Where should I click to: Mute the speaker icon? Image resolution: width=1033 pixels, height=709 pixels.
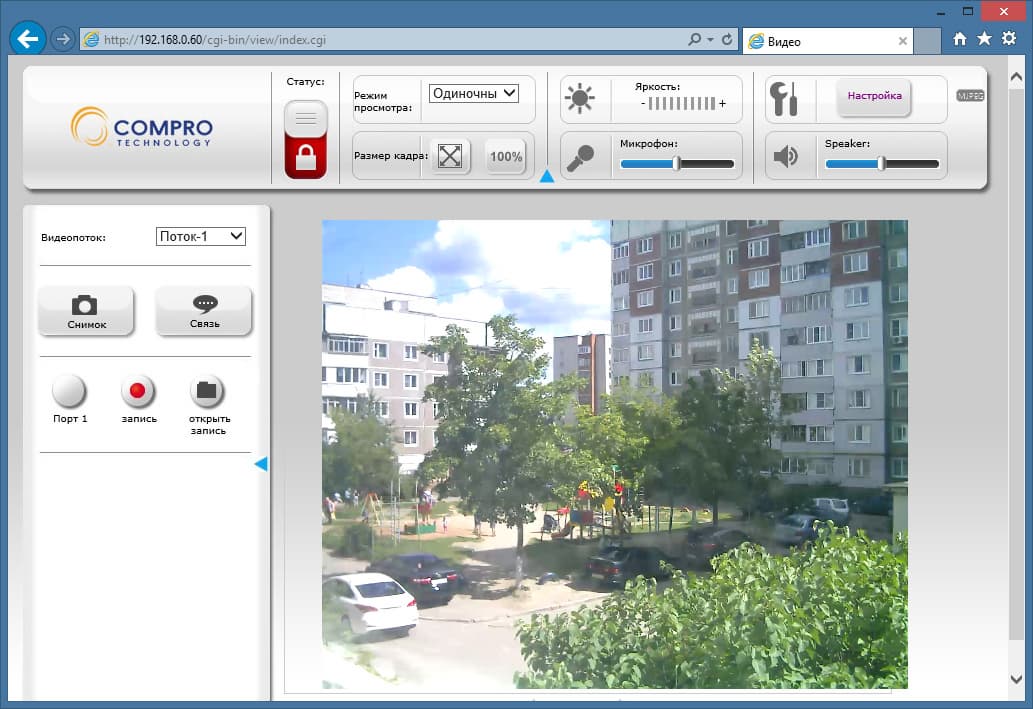[785, 156]
